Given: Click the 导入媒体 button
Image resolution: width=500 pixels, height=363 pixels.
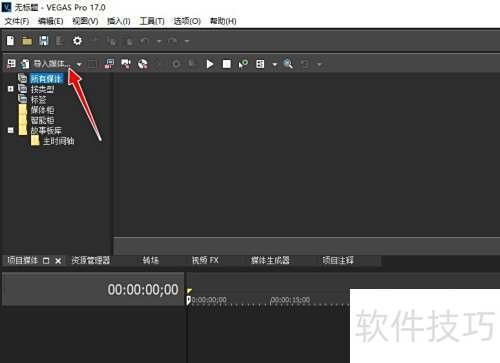Looking at the screenshot, I should click(x=47, y=64).
